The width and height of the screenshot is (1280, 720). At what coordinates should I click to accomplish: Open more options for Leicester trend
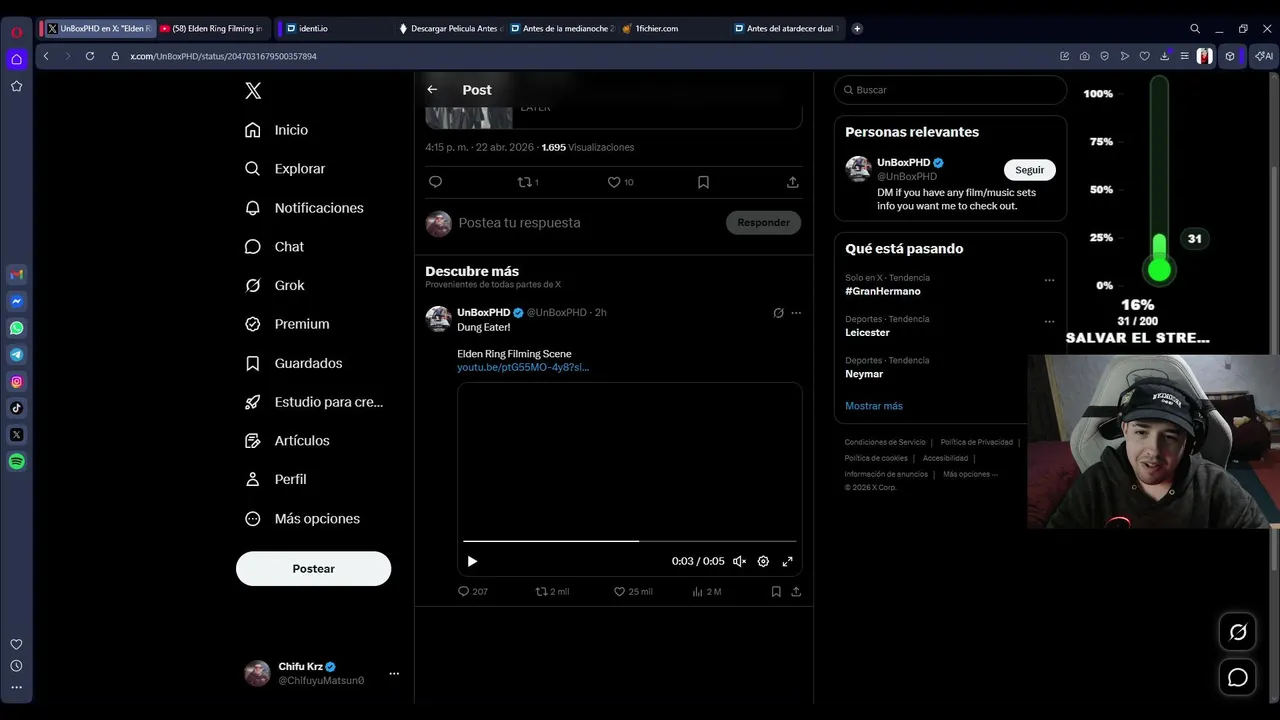pos(1049,322)
